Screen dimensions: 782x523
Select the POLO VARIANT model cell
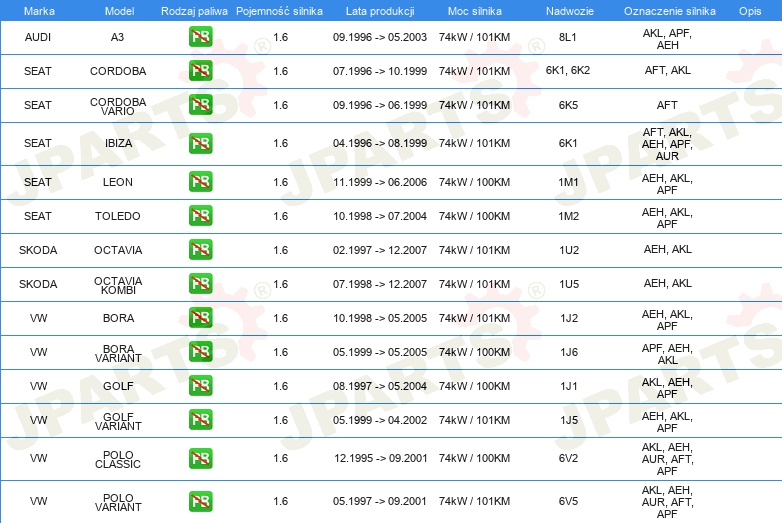118,502
